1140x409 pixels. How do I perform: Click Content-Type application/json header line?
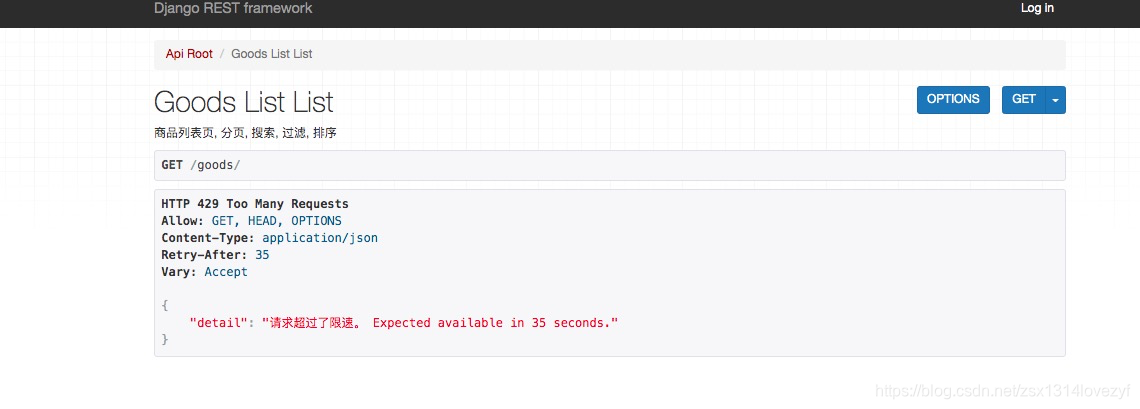pos(269,238)
